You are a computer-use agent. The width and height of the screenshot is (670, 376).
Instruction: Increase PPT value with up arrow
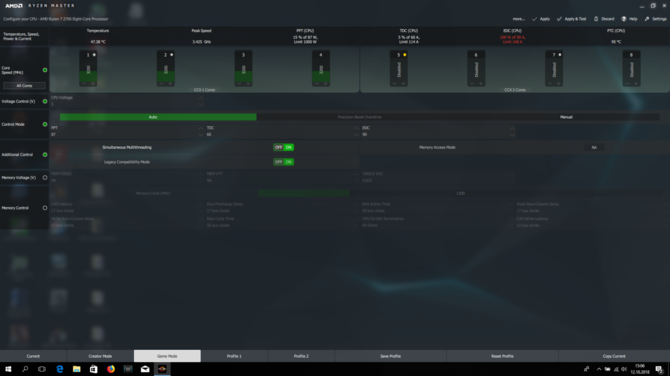click(x=201, y=128)
